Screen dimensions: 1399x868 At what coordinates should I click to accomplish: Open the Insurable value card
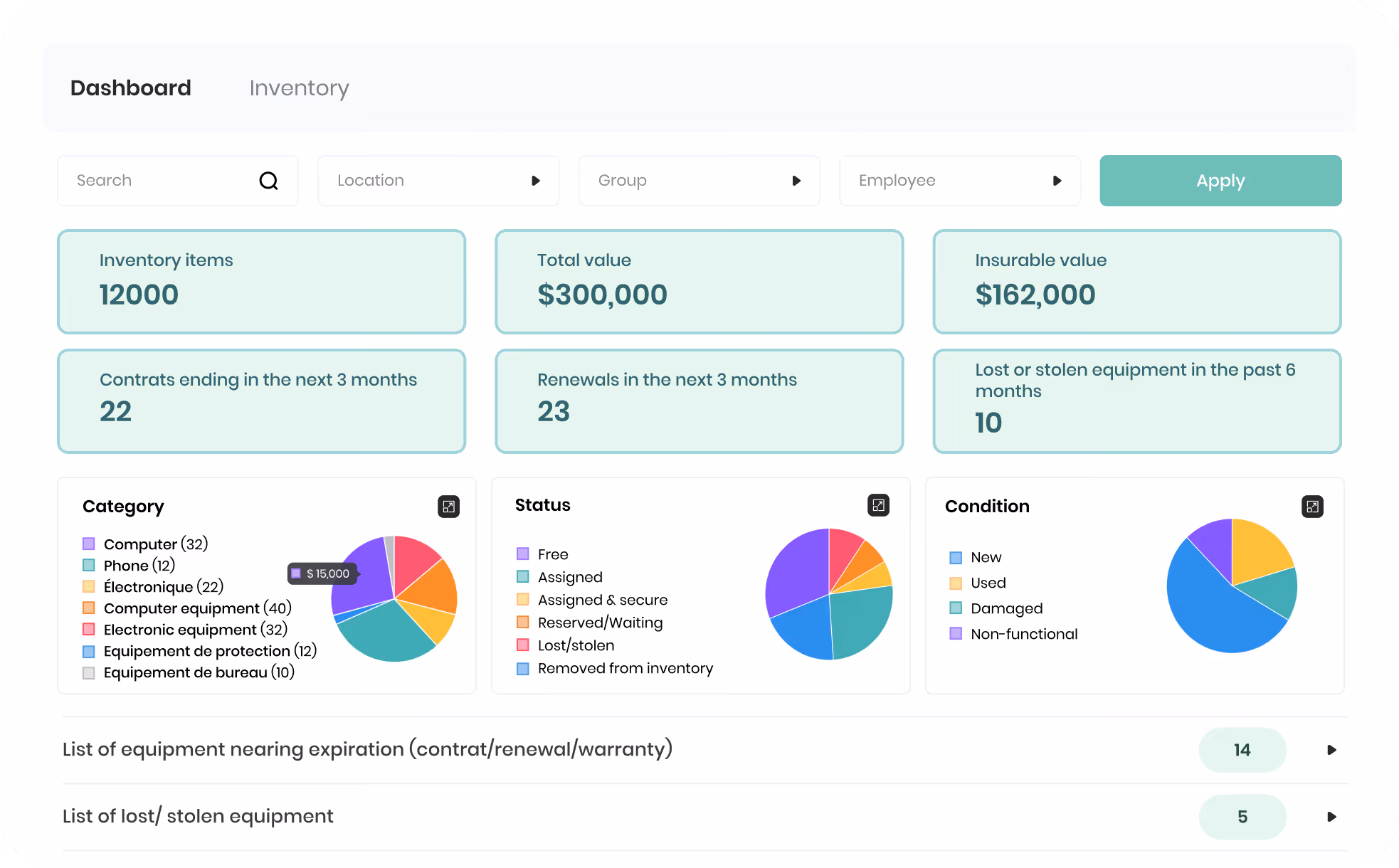(x=1137, y=282)
